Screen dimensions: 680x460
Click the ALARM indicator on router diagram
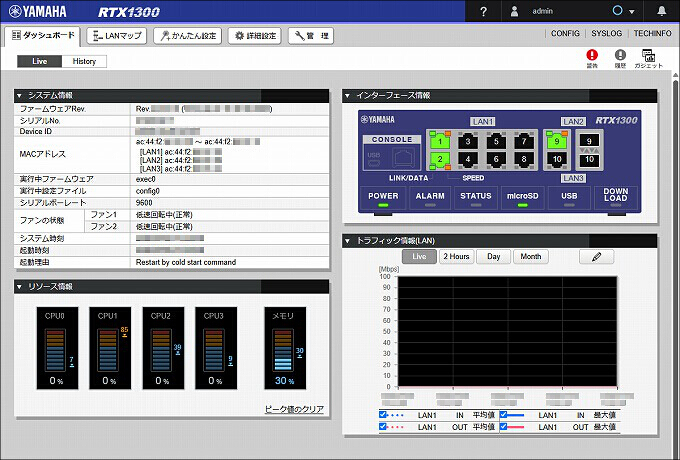point(430,199)
